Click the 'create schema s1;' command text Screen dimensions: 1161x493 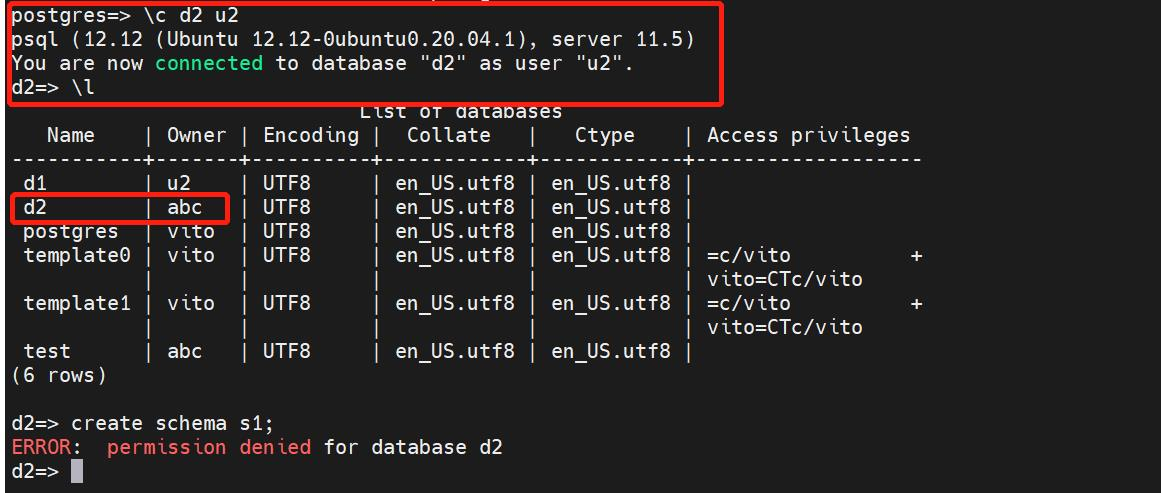click(173, 423)
